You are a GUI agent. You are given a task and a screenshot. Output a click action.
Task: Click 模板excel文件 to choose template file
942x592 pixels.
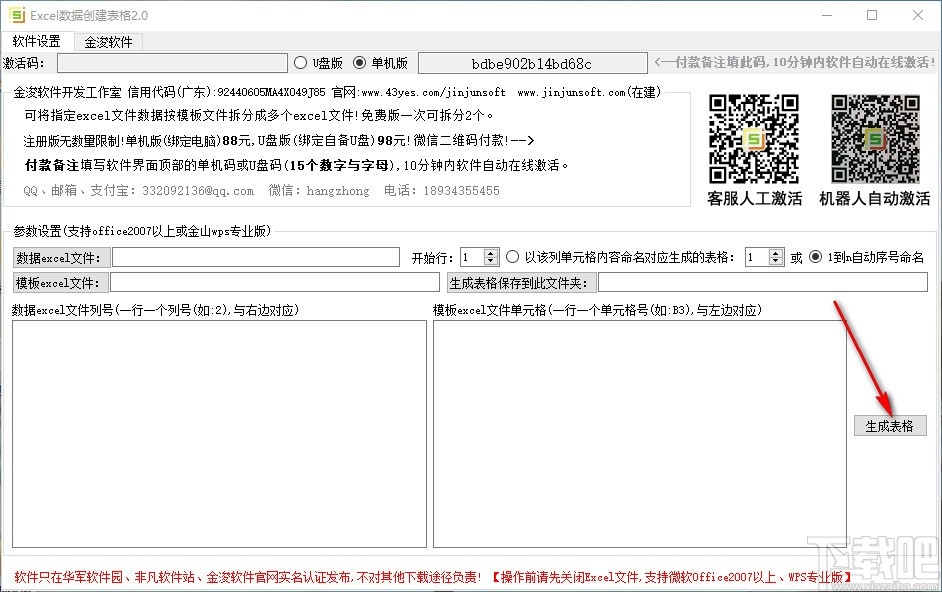click(x=60, y=282)
